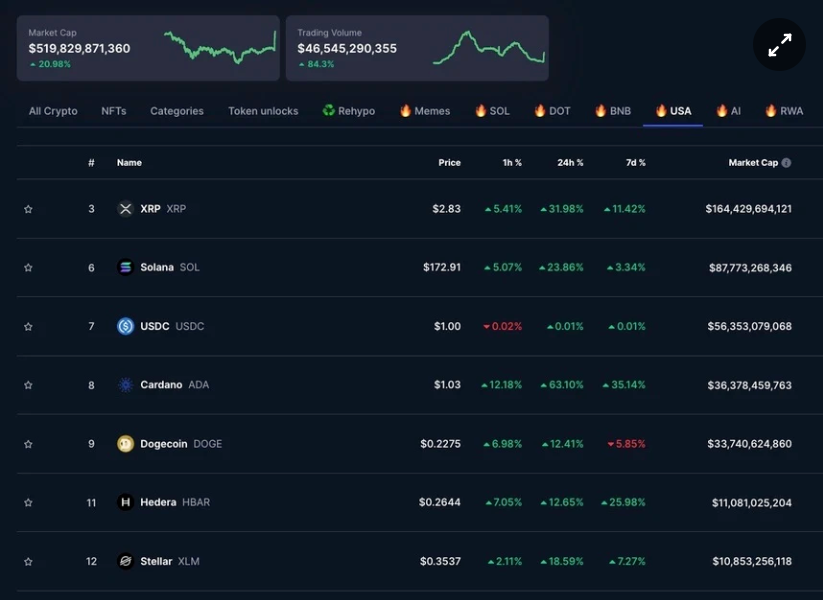Screen dimensions: 823x600
Task: Click the Dogecoin coin logo icon
Action: pyautogui.click(x=125, y=444)
